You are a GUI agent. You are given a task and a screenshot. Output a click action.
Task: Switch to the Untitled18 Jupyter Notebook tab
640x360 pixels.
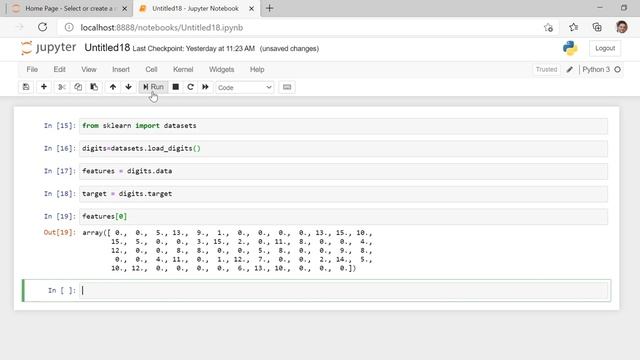(x=195, y=9)
